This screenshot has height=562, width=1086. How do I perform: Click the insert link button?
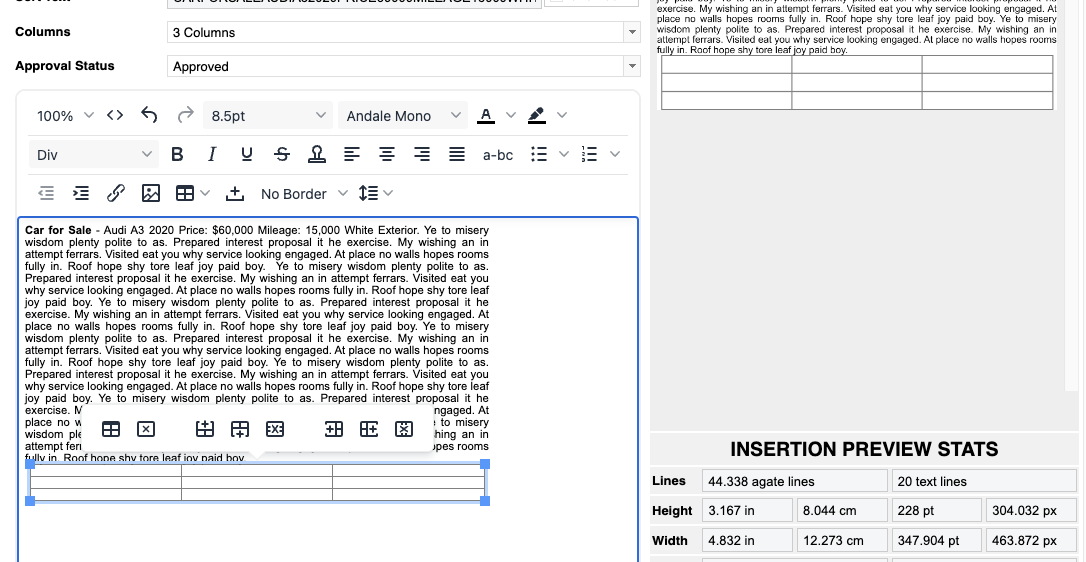[115, 193]
